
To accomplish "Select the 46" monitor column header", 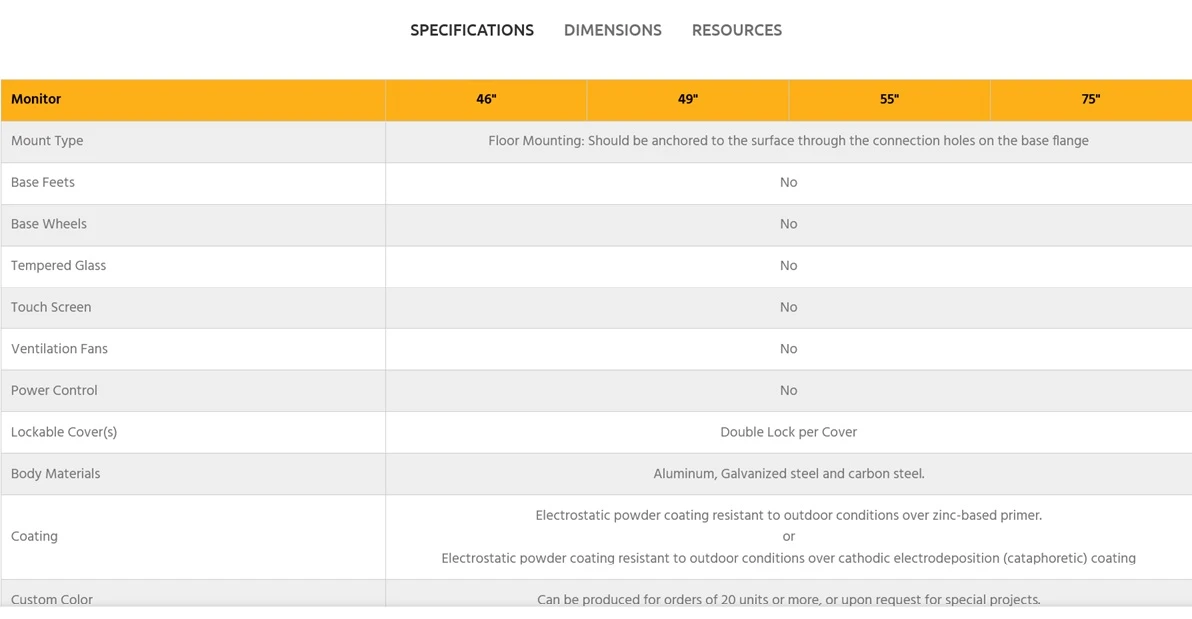I will (486, 99).
